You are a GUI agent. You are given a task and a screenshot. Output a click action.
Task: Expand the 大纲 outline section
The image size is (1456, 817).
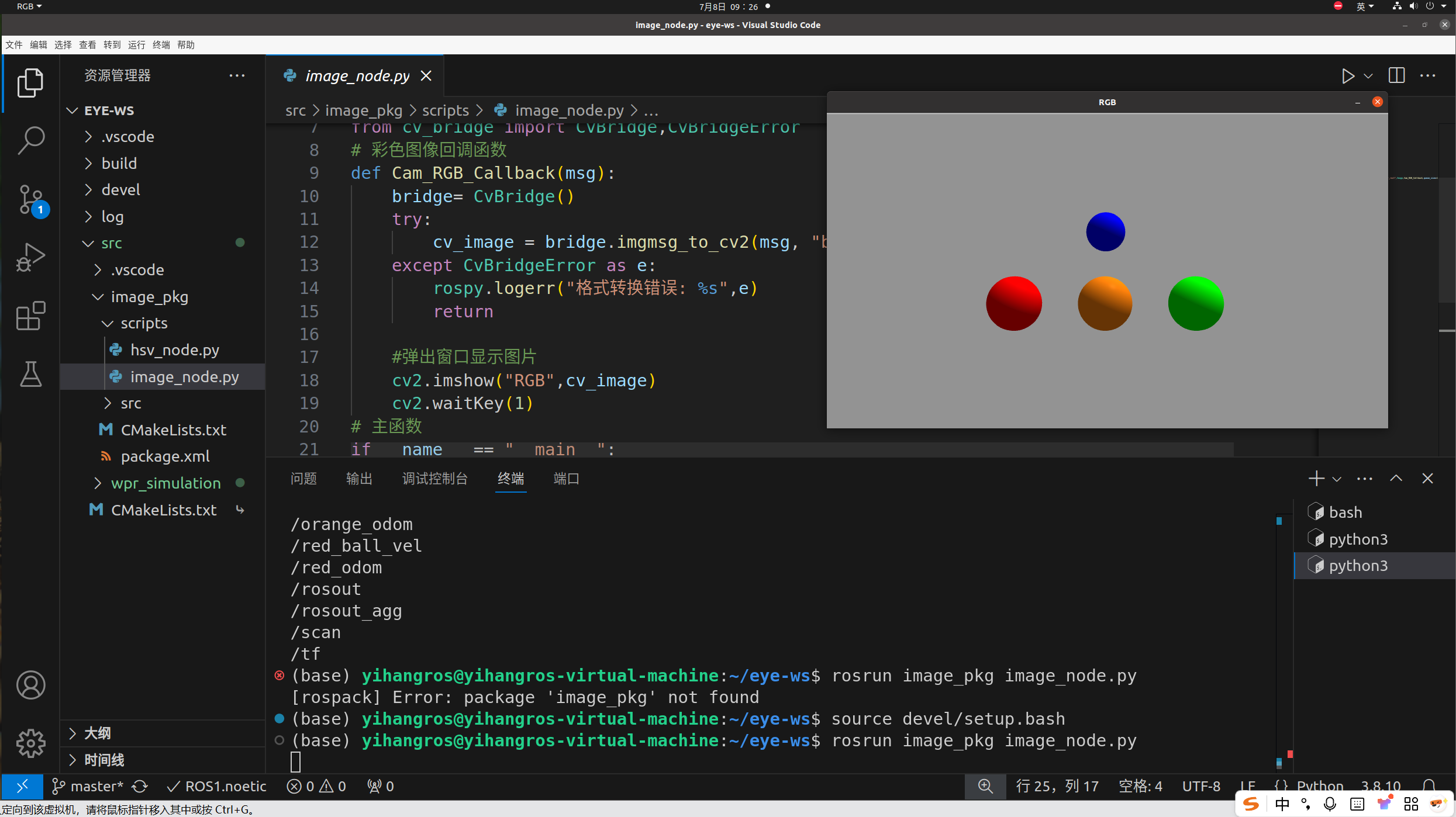click(x=97, y=733)
